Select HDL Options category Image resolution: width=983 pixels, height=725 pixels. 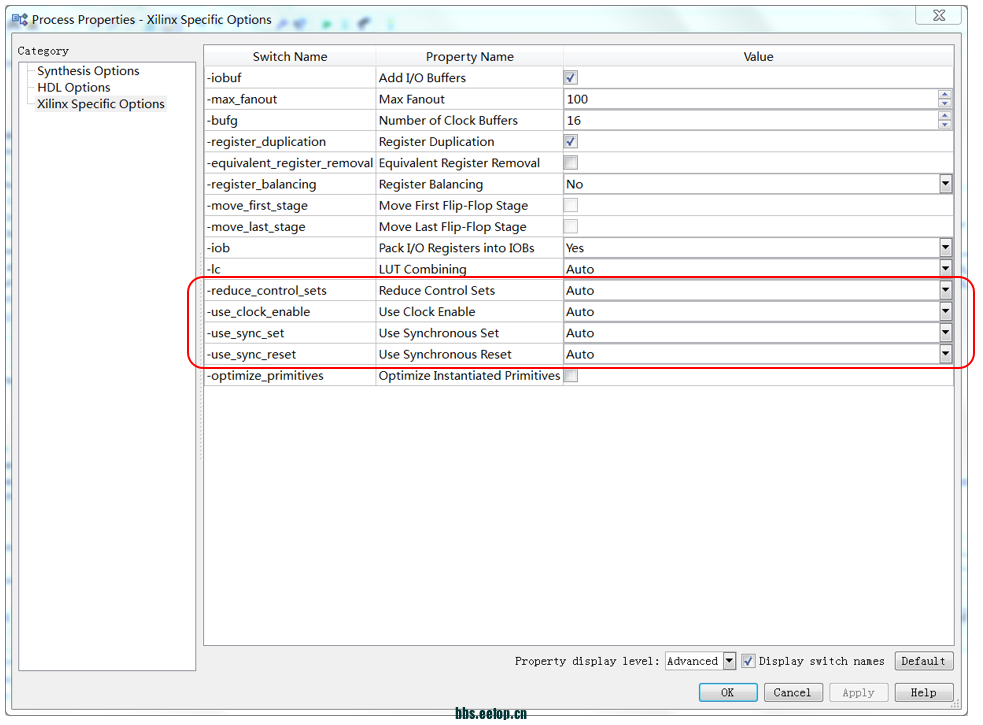click(x=74, y=87)
